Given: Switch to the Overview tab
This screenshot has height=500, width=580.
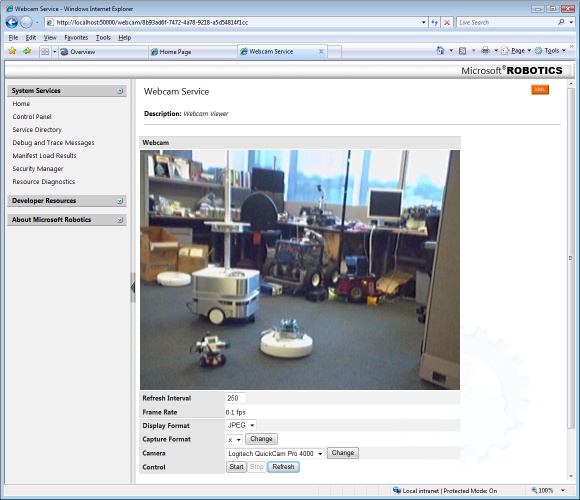Looking at the screenshot, I should [x=103, y=52].
